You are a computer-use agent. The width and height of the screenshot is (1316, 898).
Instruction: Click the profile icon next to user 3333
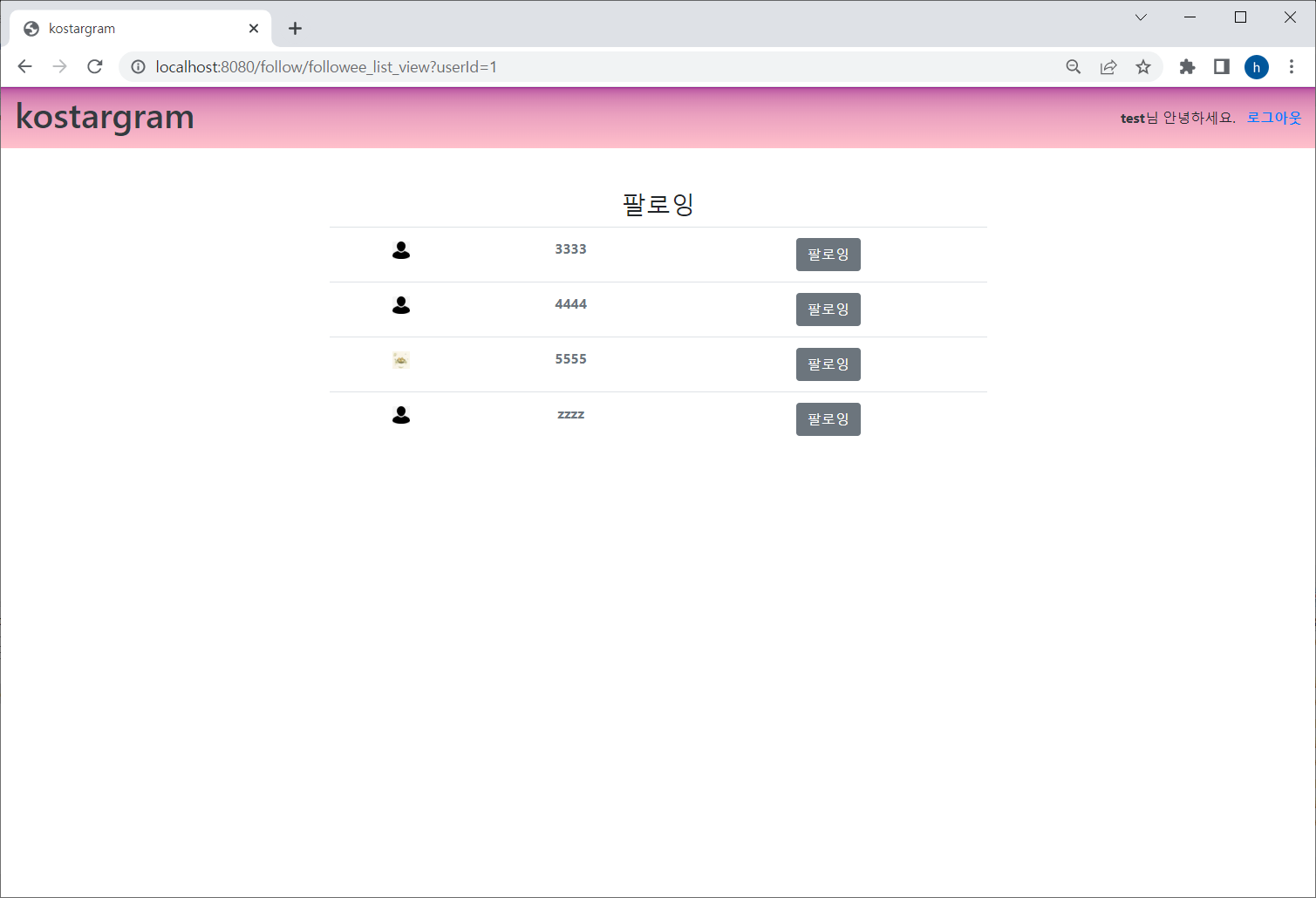click(401, 250)
